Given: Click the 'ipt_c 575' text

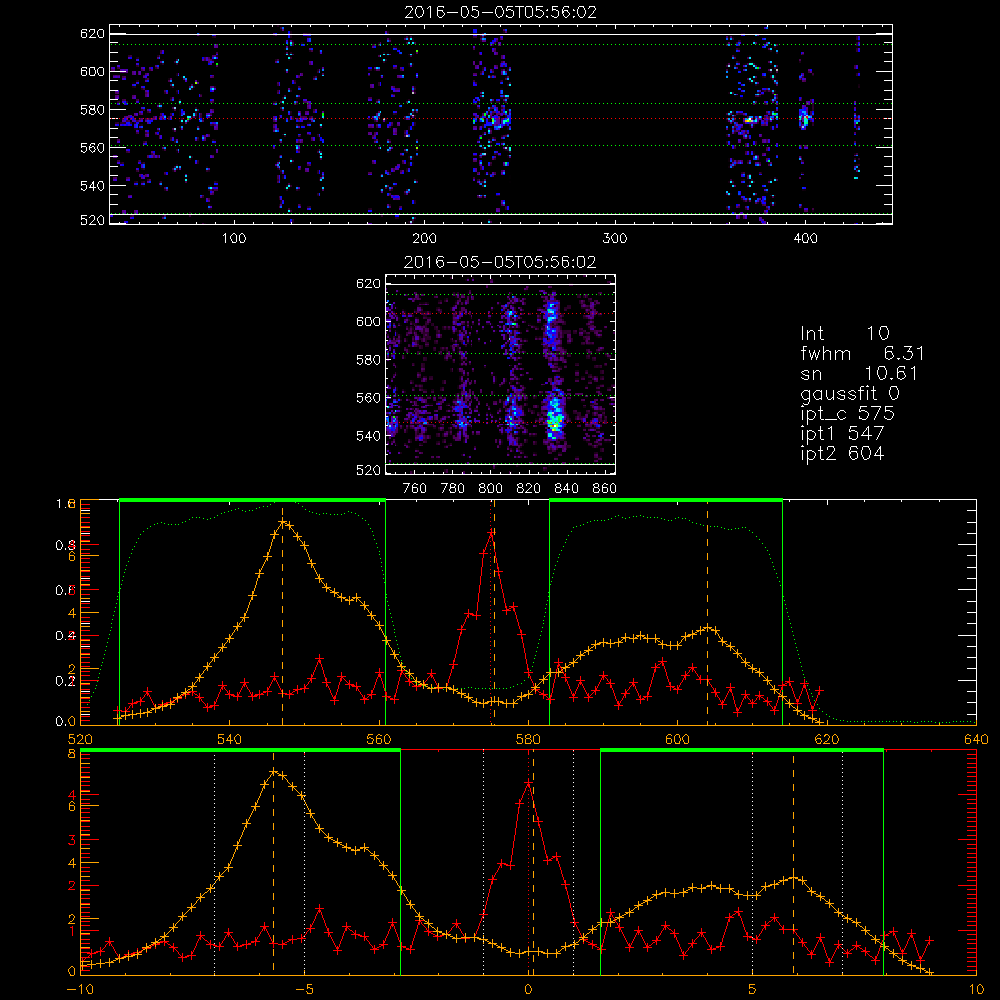Looking at the screenshot, I should pyautogui.click(x=848, y=414).
